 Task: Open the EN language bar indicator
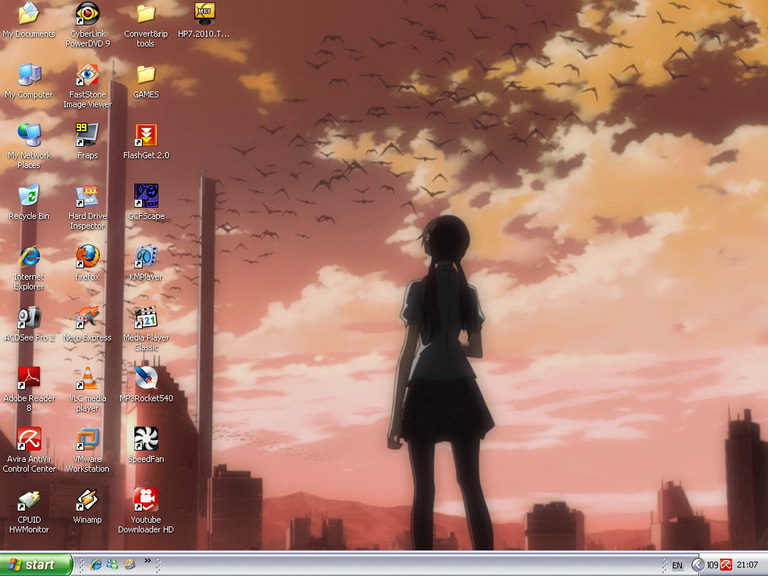[x=677, y=565]
